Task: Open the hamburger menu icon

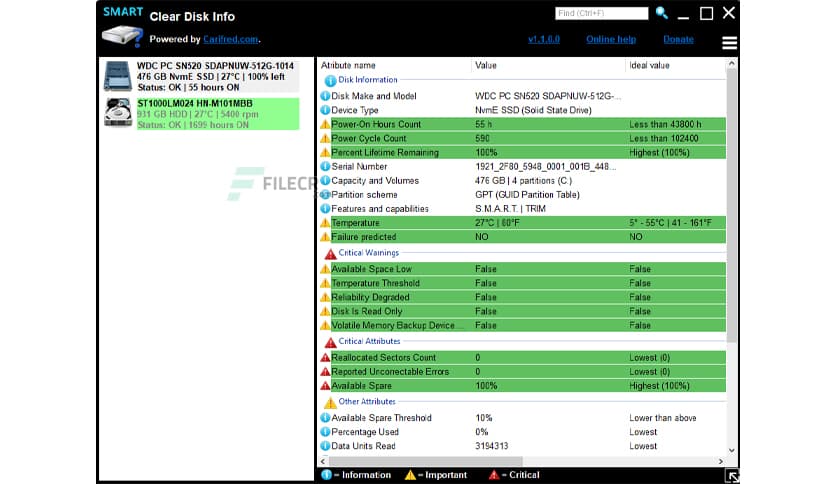Action: point(729,42)
